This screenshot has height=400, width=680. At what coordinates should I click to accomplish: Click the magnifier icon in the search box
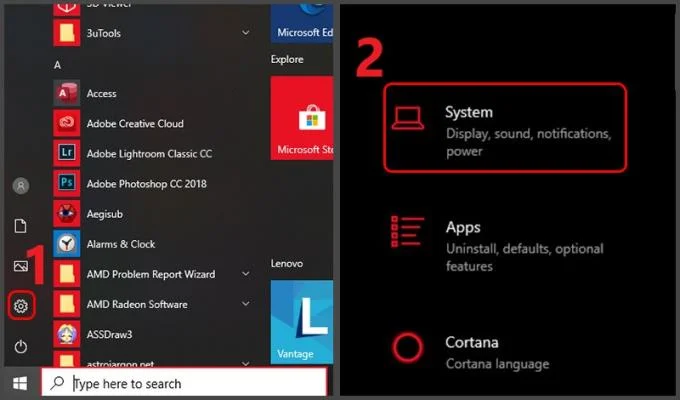(57, 383)
